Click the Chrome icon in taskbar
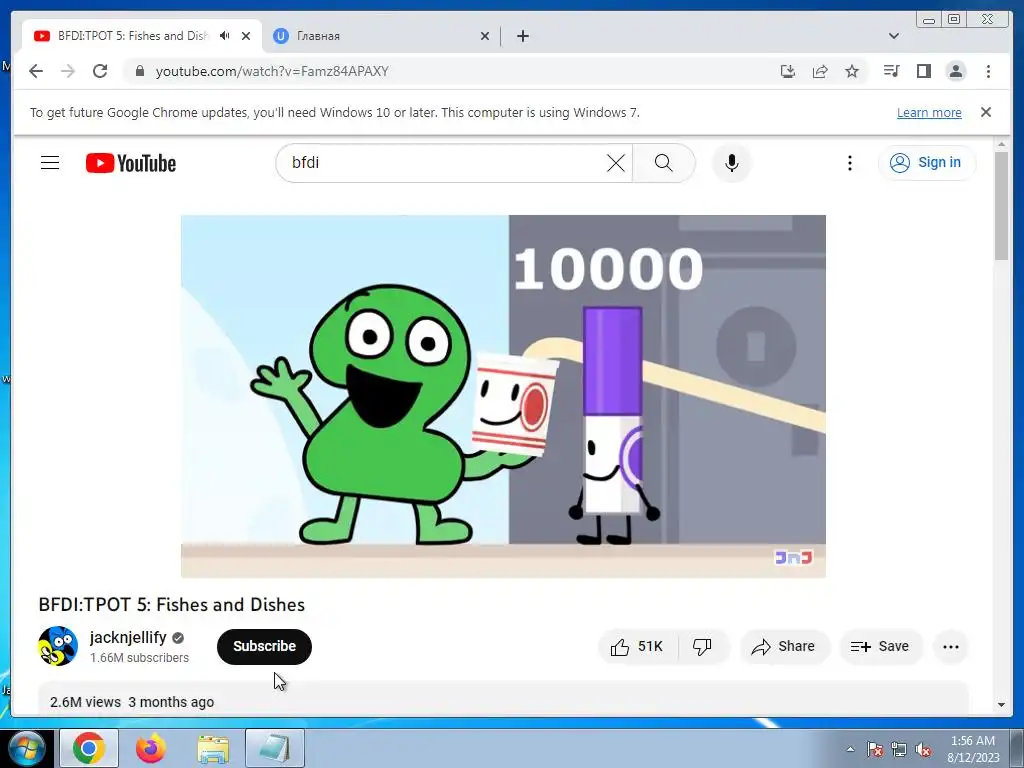 (x=89, y=748)
